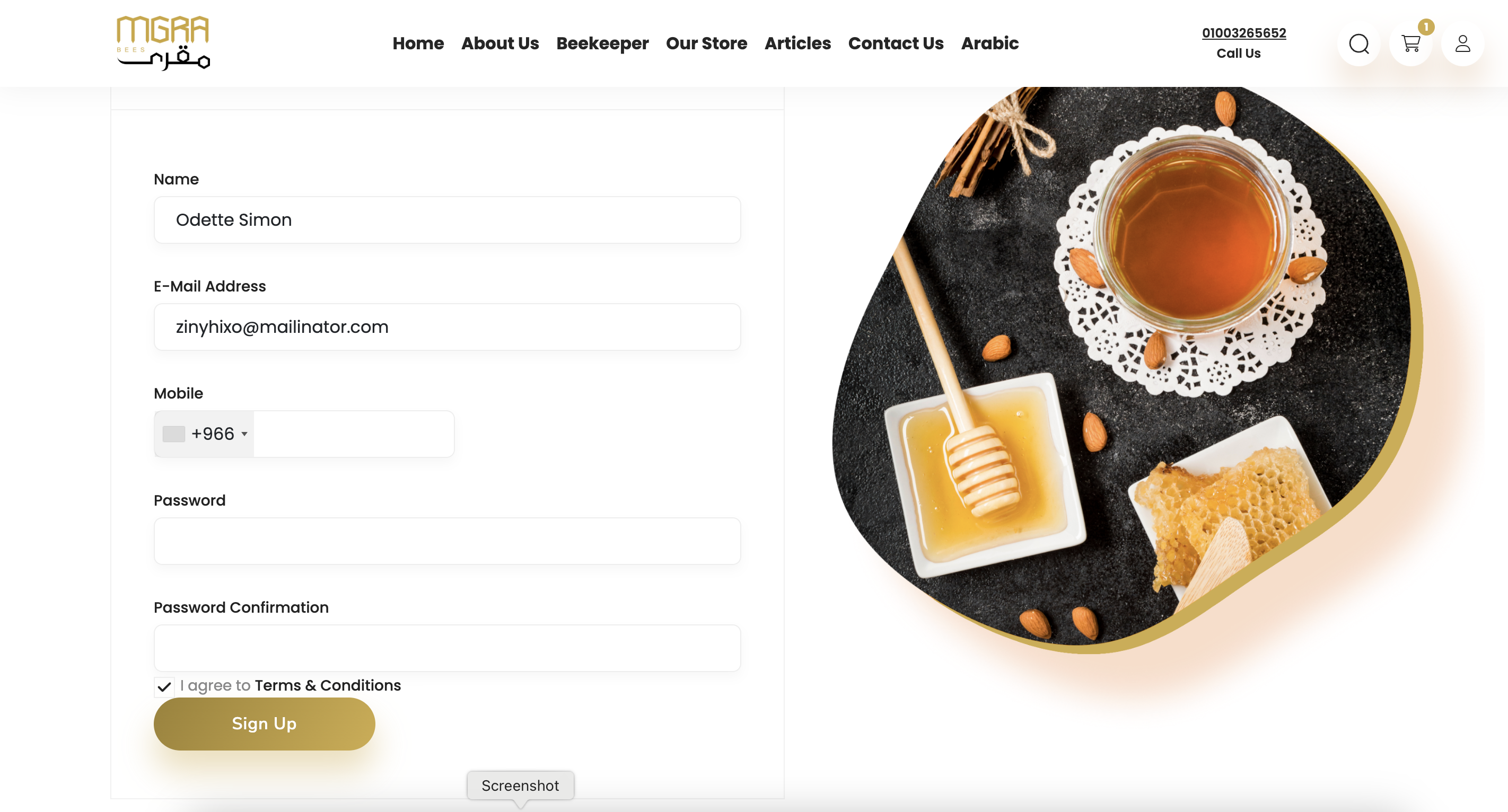Focus the Password Confirmation field
The width and height of the screenshot is (1508, 812).
point(447,648)
